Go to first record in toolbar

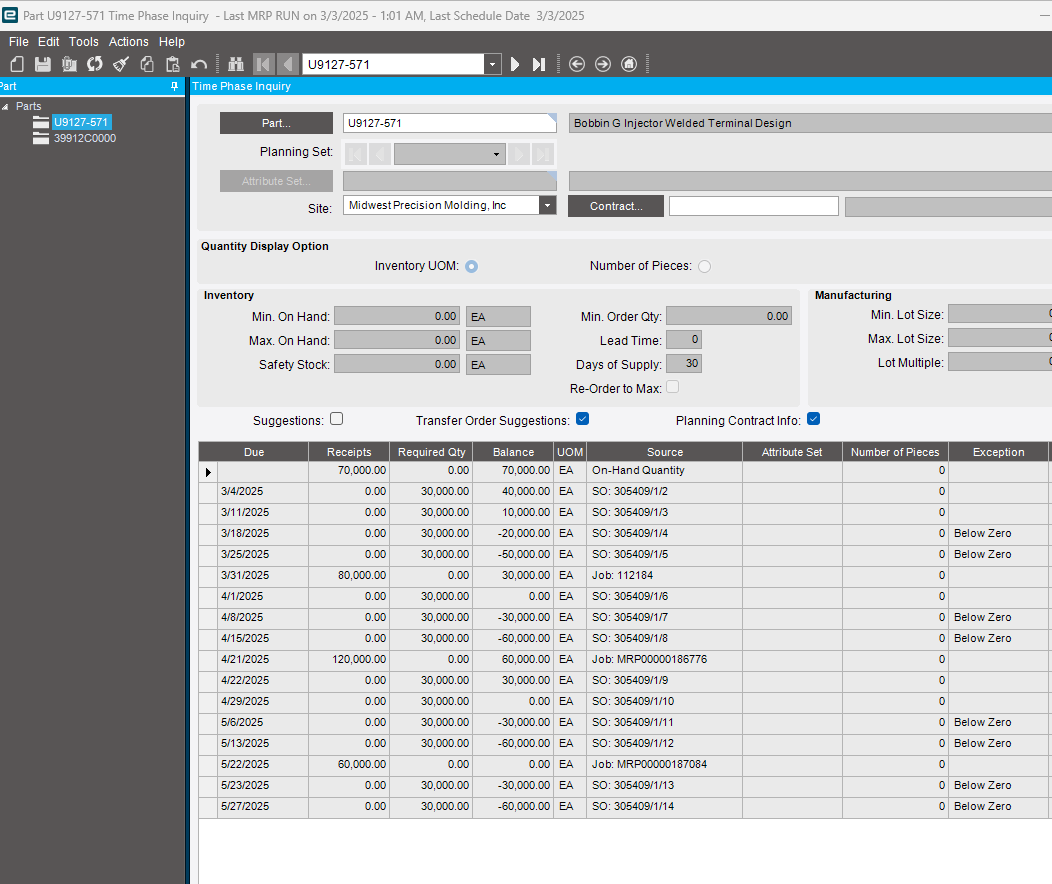[263, 64]
